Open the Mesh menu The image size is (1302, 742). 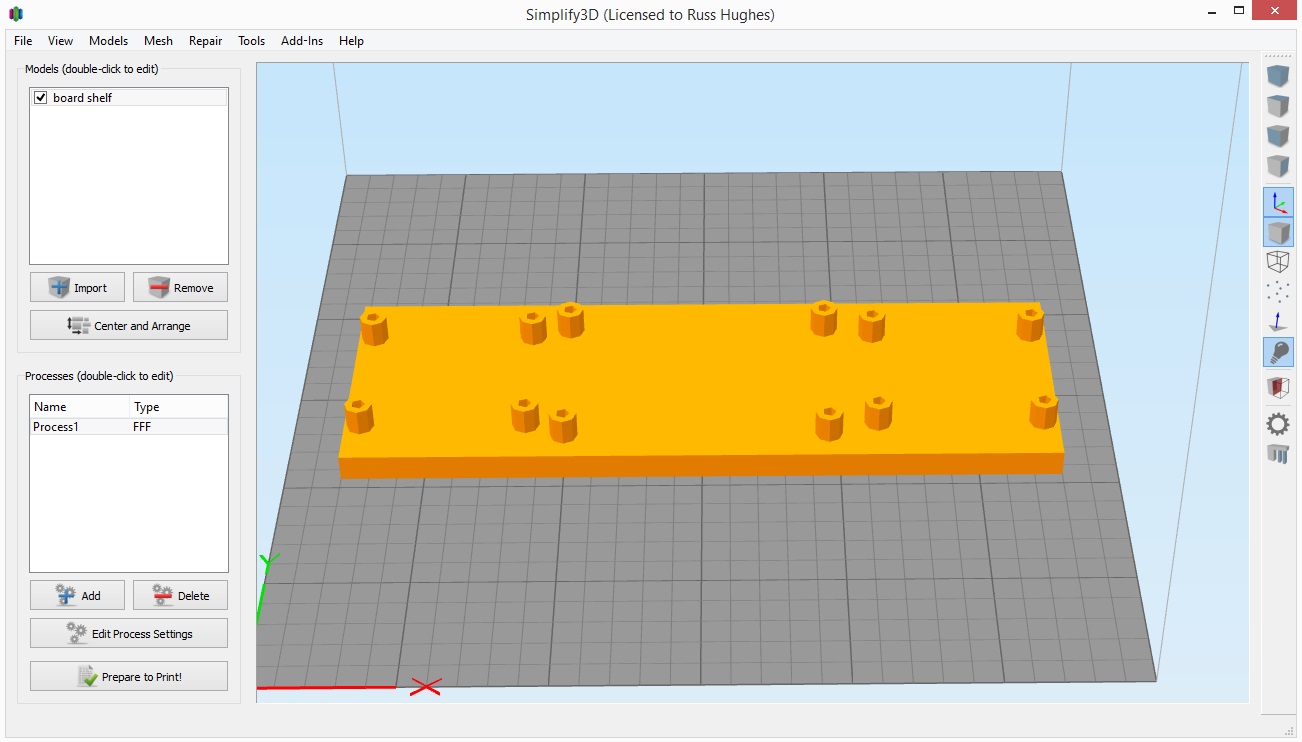click(x=158, y=41)
